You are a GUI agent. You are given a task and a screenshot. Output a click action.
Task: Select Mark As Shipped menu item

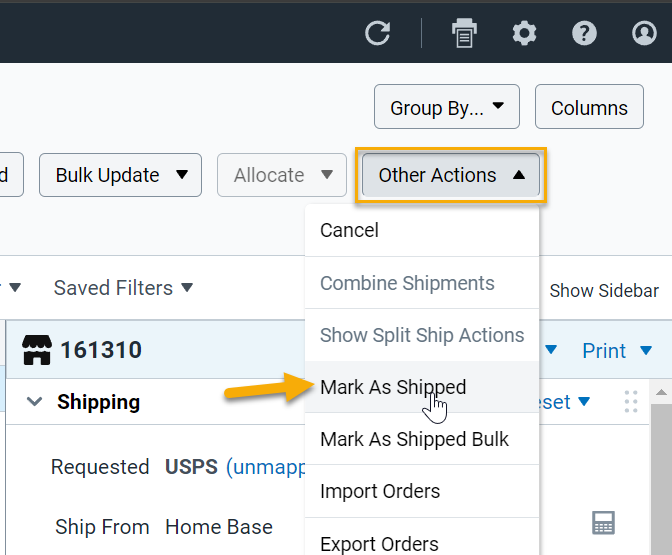point(393,387)
